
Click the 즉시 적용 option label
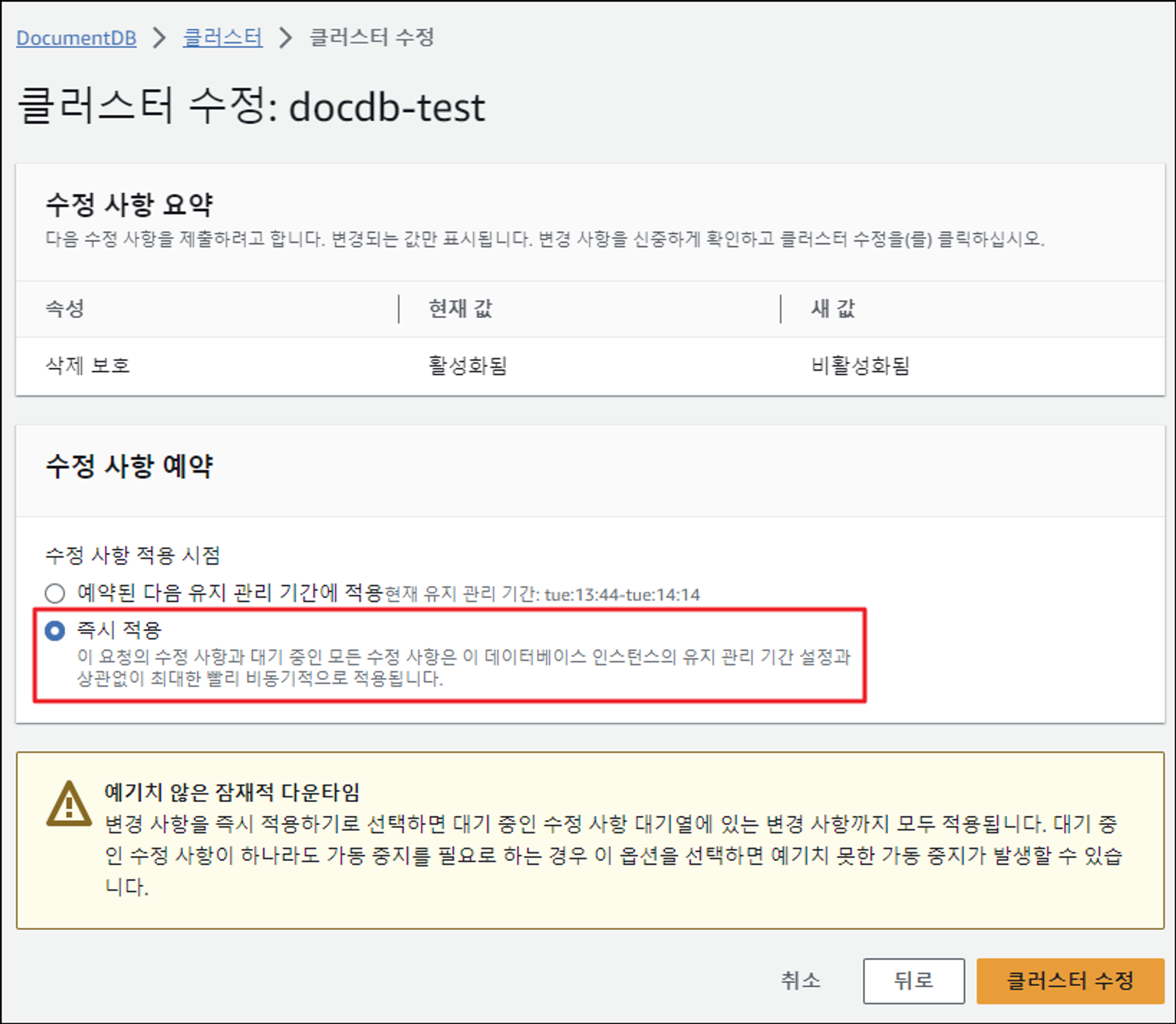[119, 630]
